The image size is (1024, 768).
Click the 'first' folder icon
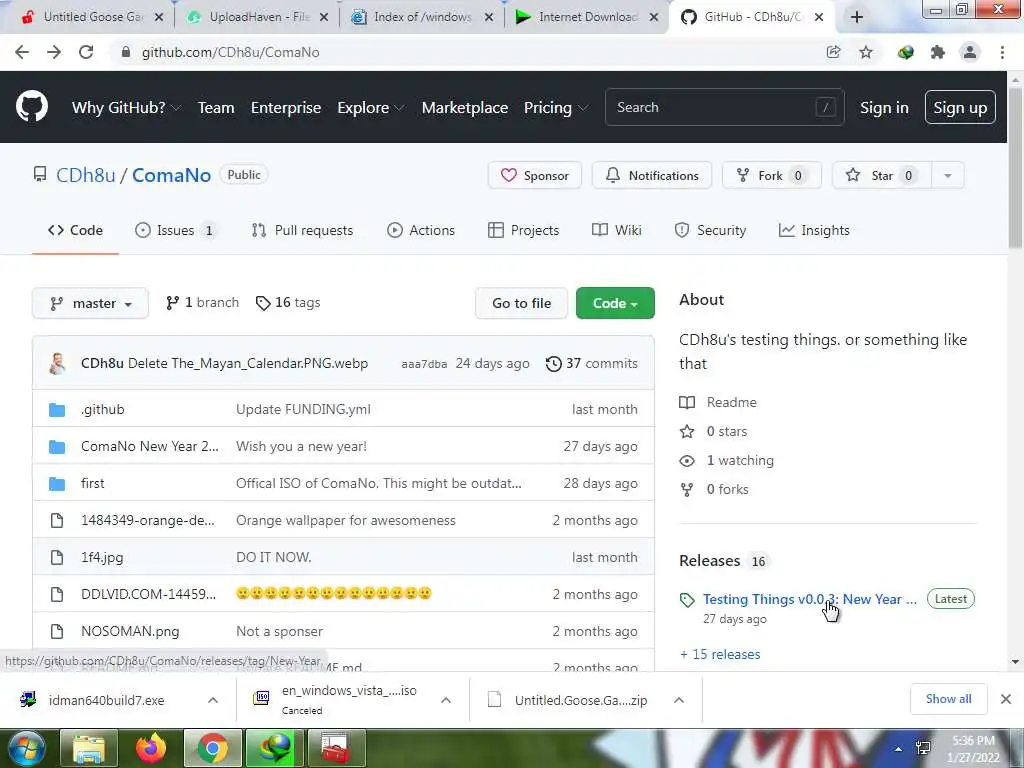tap(57, 483)
